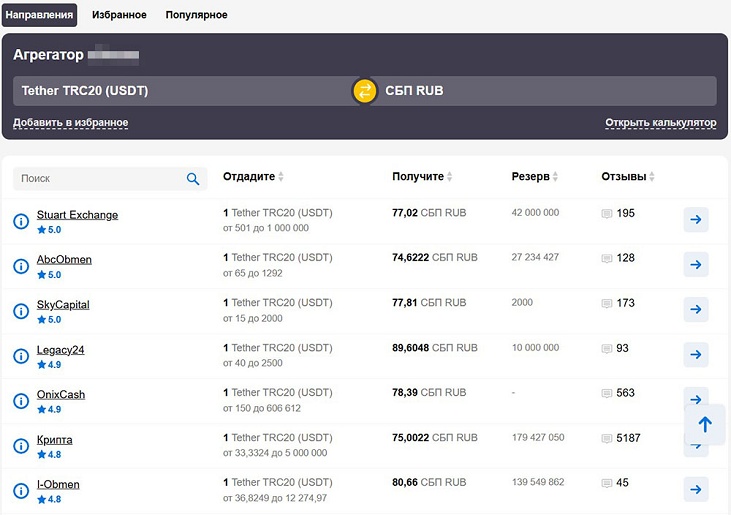Image resolution: width=731 pixels, height=515 pixels.
Task: Click the scroll-to-top up arrow button
Action: (x=705, y=425)
